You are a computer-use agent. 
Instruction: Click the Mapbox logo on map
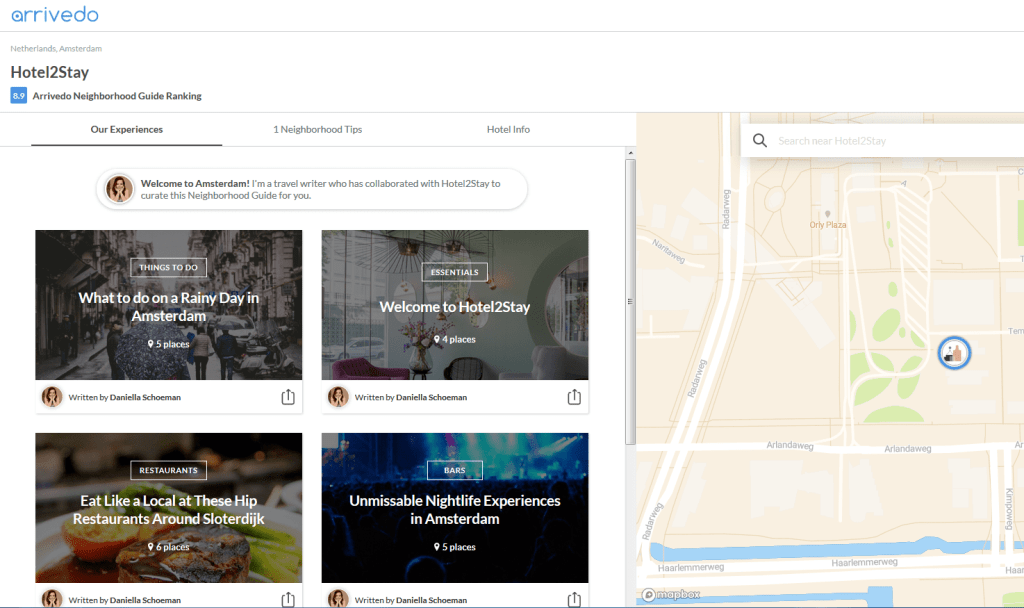click(671, 594)
